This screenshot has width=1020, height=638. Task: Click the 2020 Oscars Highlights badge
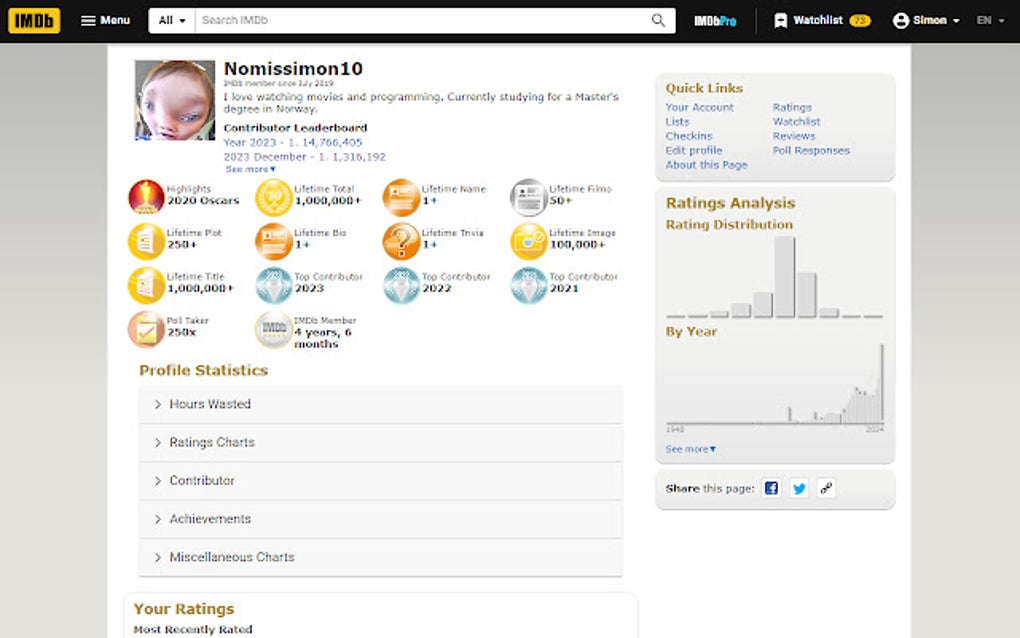[x=145, y=197]
